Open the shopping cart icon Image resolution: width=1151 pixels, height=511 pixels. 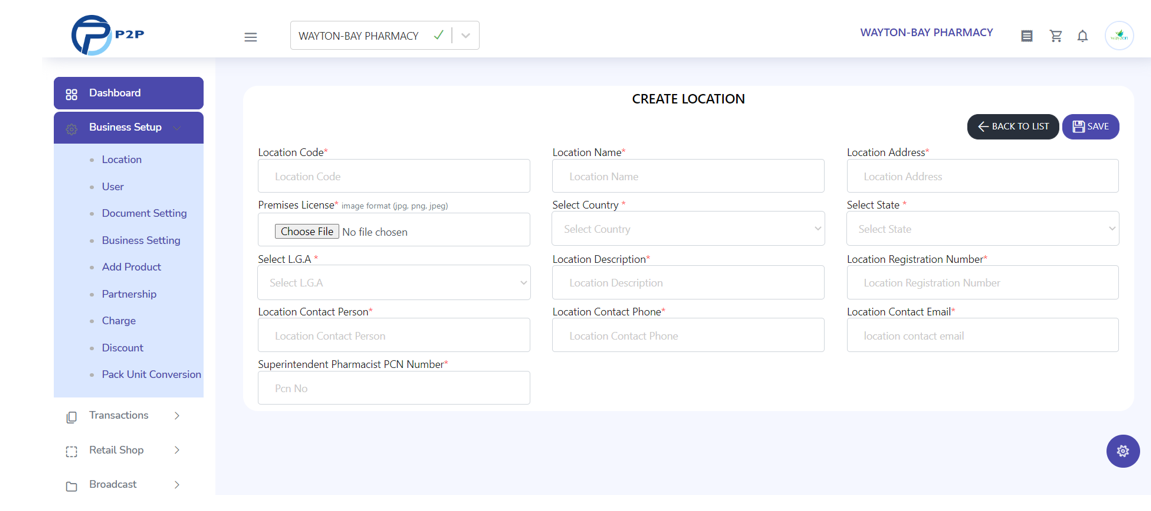[x=1056, y=36]
